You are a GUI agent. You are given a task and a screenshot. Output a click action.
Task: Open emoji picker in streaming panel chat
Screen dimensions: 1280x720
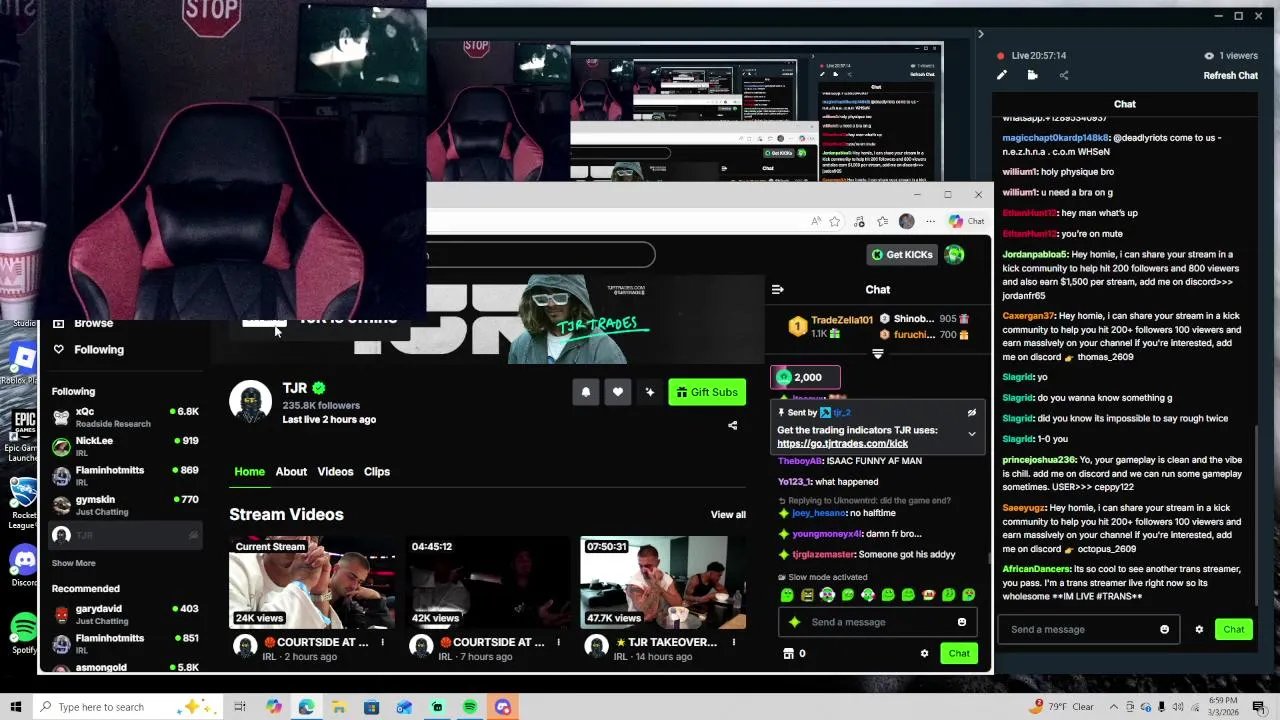1164,629
